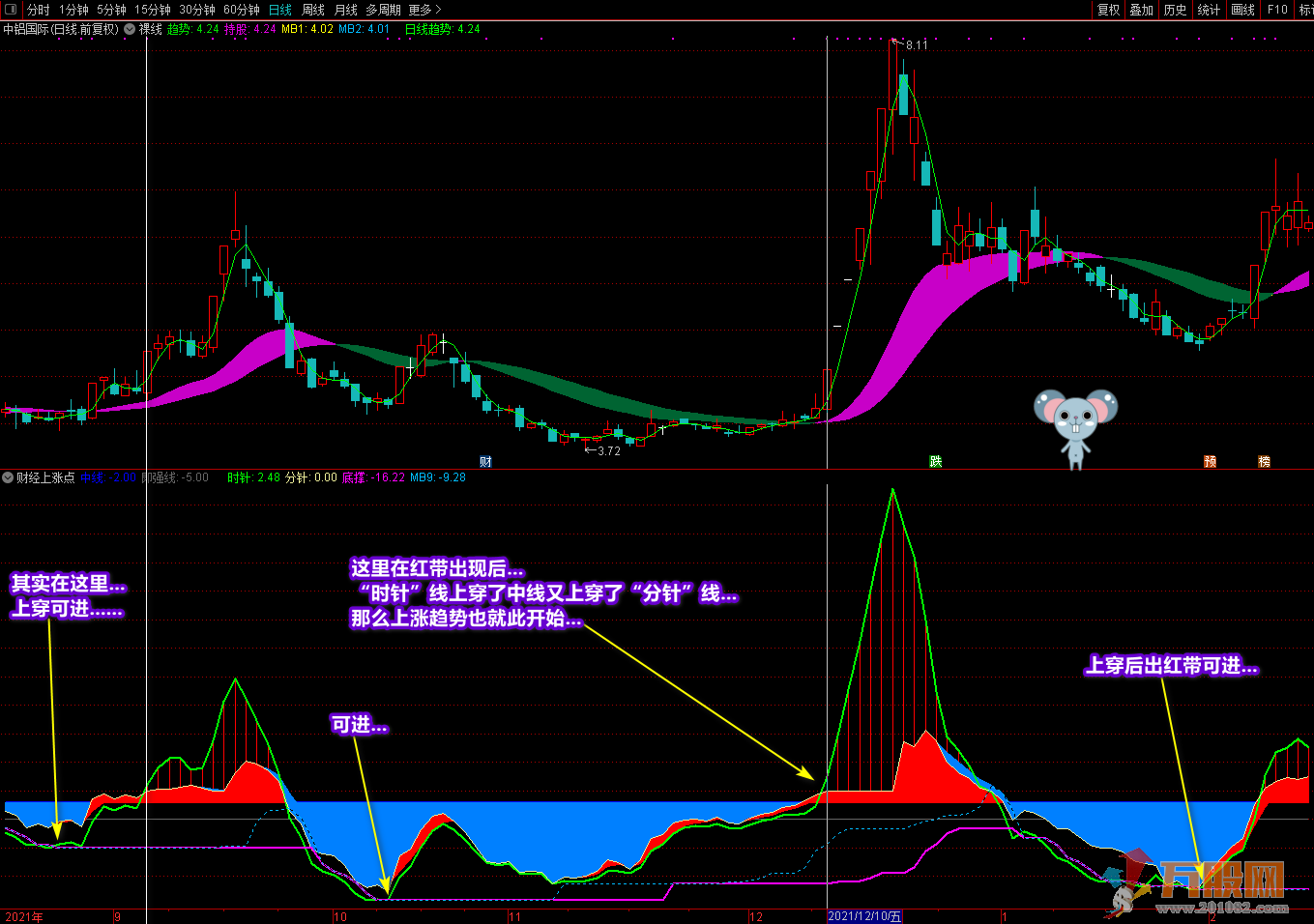The width and height of the screenshot is (1314, 924).
Task: Click the MB2: 4.01 value
Action: tap(365, 29)
